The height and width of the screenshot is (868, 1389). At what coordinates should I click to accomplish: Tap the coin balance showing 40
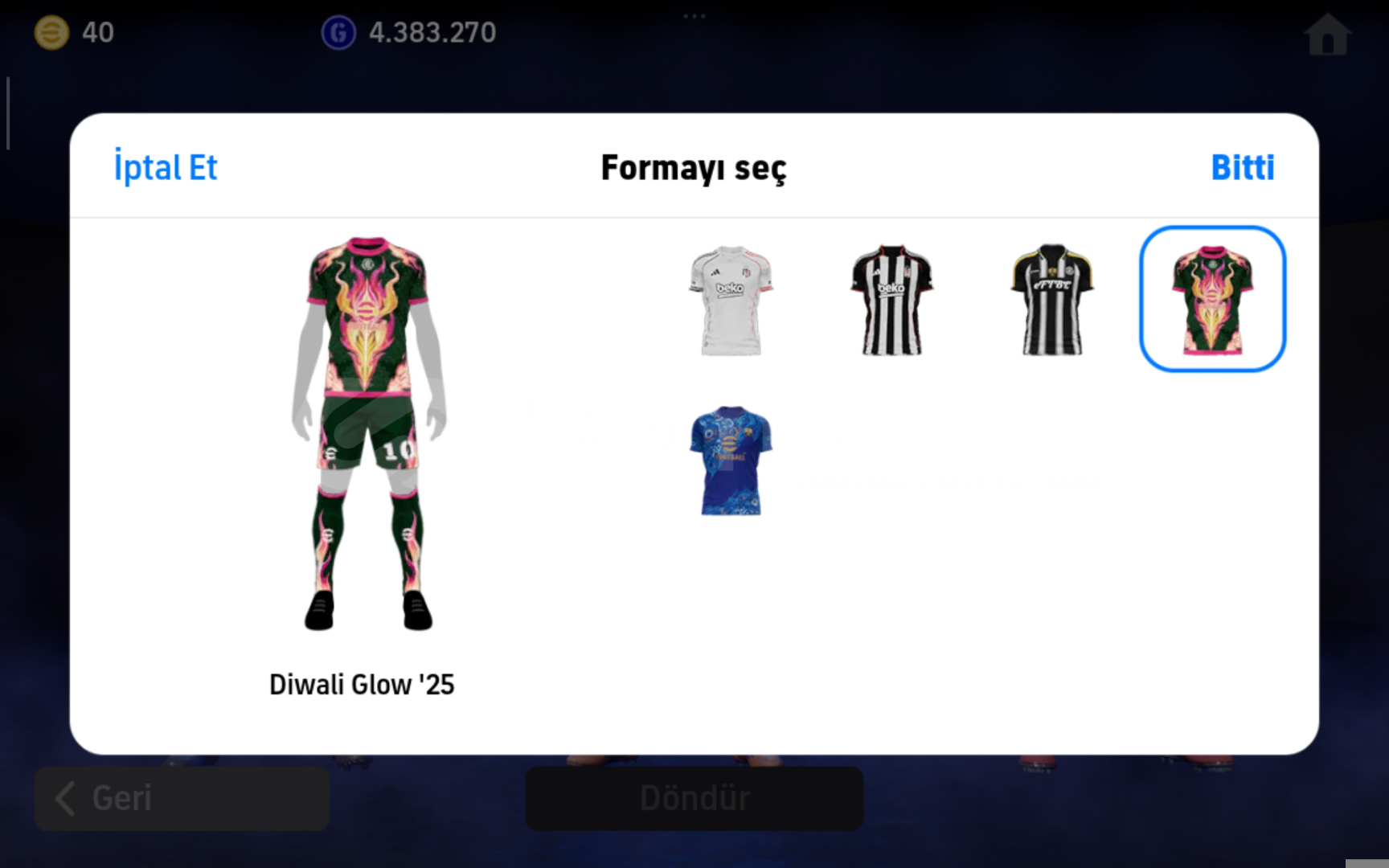(x=98, y=33)
